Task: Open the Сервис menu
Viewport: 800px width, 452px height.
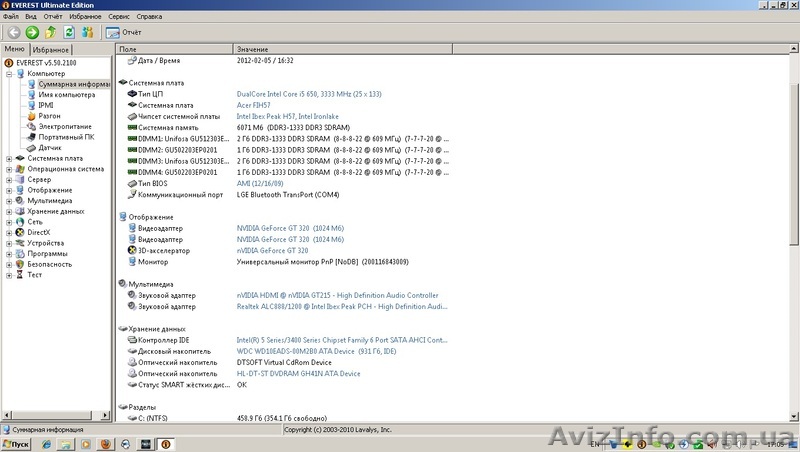Action: (119, 16)
